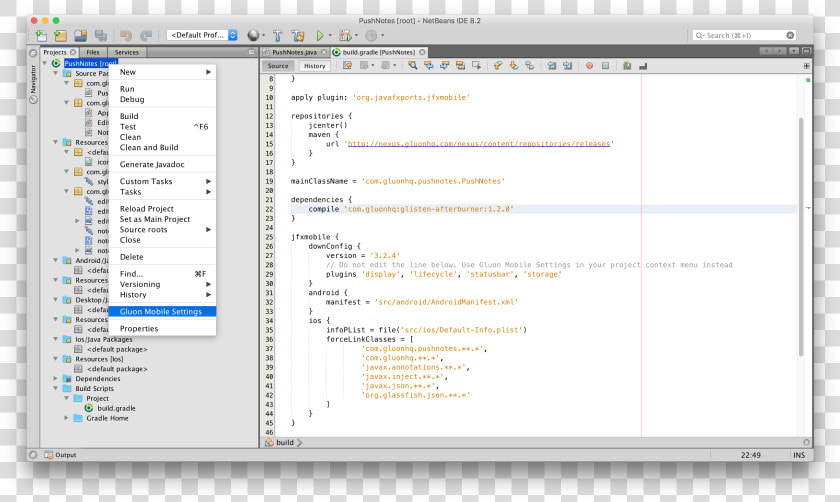Screen dimensions: 840x502
Task: Switch to the Services tab
Action: pyautogui.click(x=126, y=52)
